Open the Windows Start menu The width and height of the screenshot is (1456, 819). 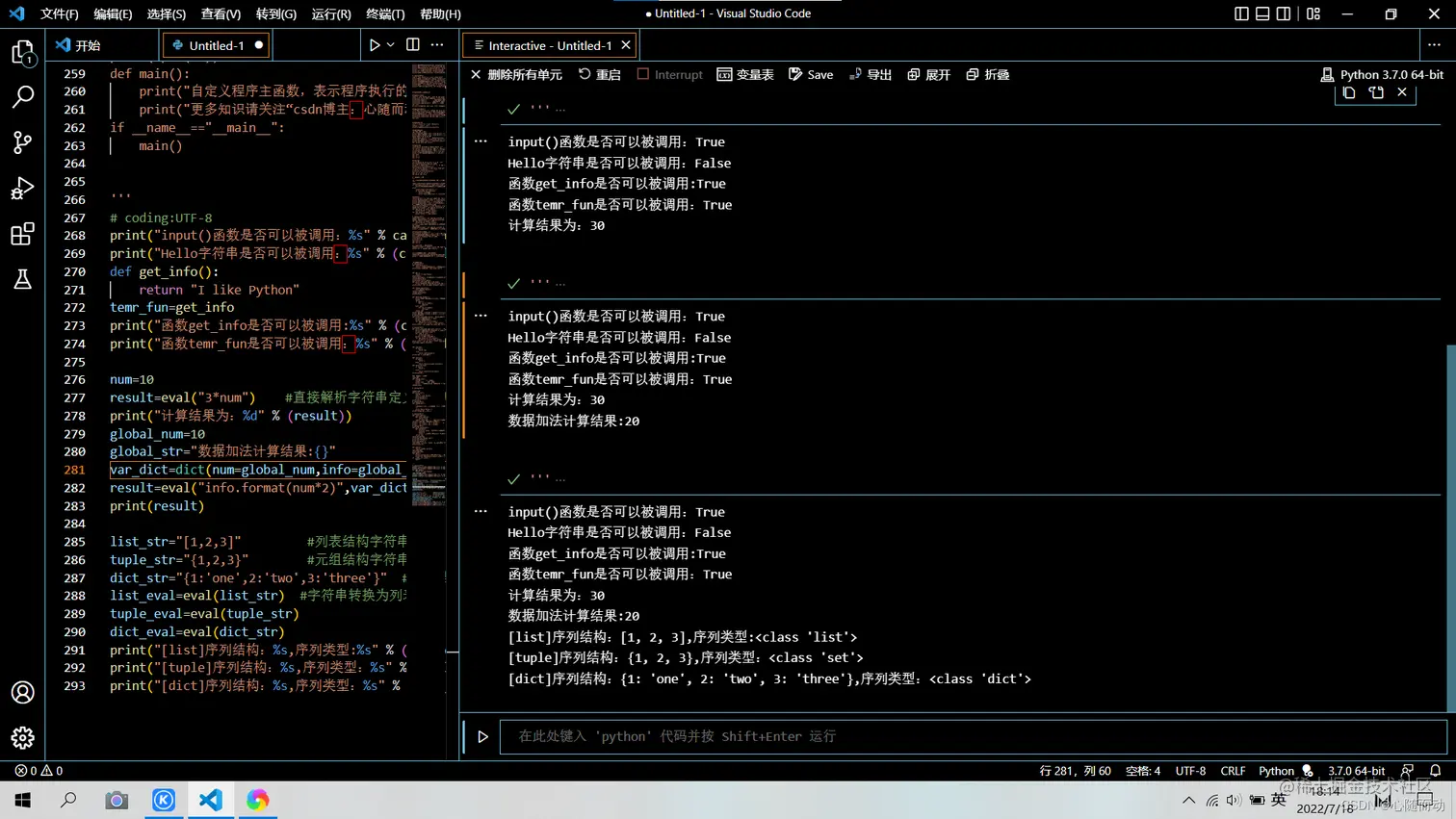coord(23,800)
